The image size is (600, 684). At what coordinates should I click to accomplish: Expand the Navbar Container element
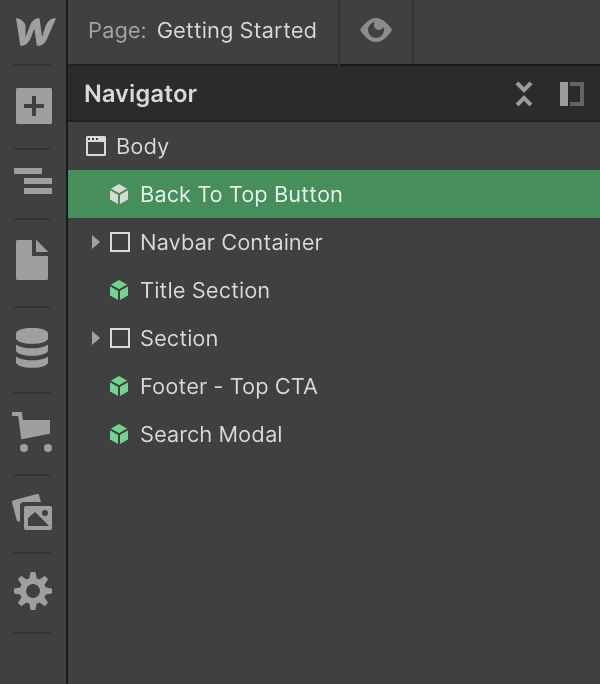click(95, 242)
